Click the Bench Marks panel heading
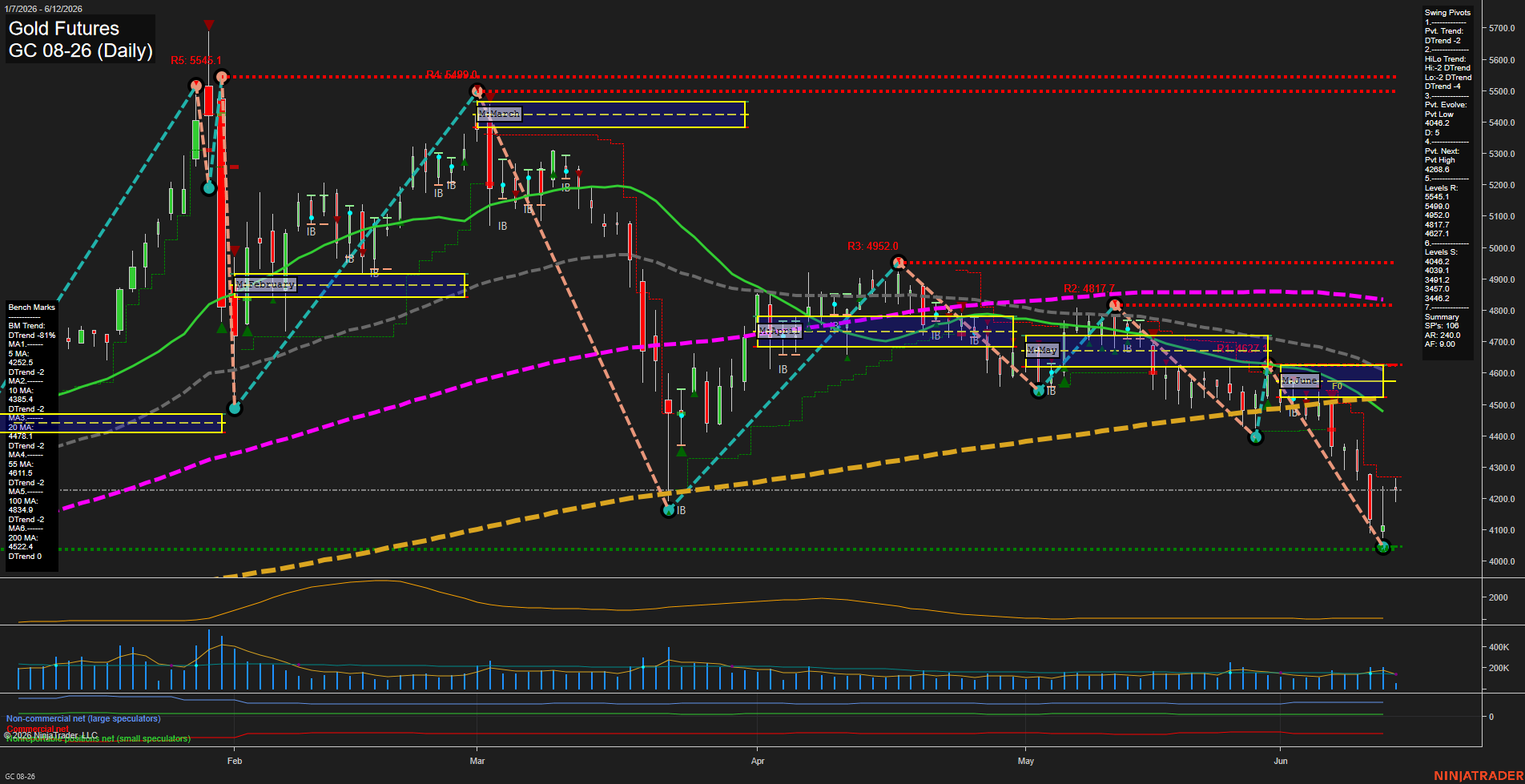1525x784 pixels. pos(32,308)
